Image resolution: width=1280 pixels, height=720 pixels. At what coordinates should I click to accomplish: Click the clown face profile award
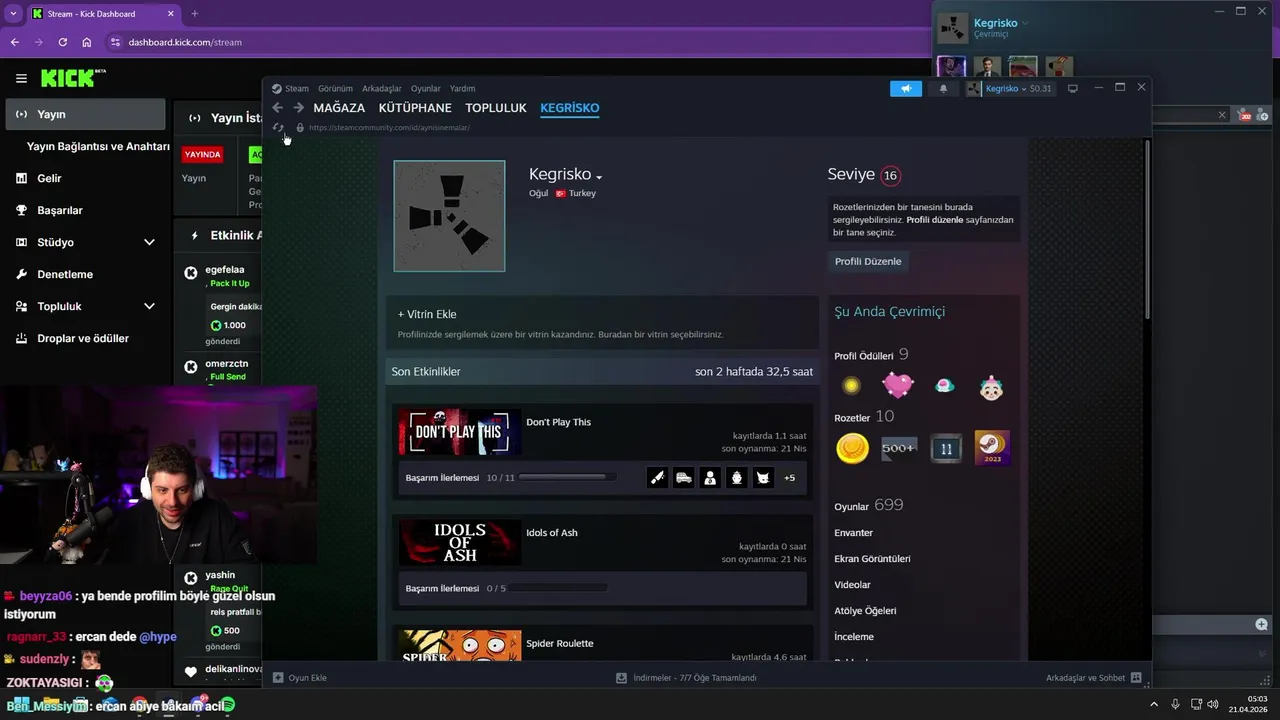pos(991,387)
